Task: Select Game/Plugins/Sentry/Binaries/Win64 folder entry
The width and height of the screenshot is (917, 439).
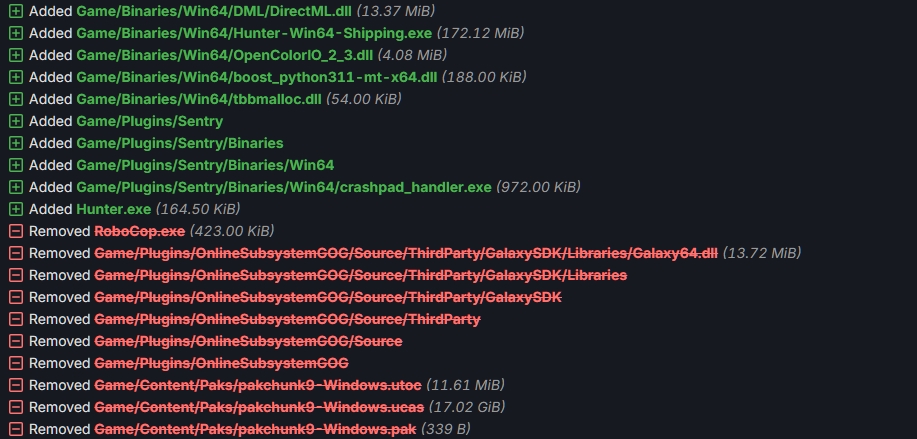Action: (205, 165)
